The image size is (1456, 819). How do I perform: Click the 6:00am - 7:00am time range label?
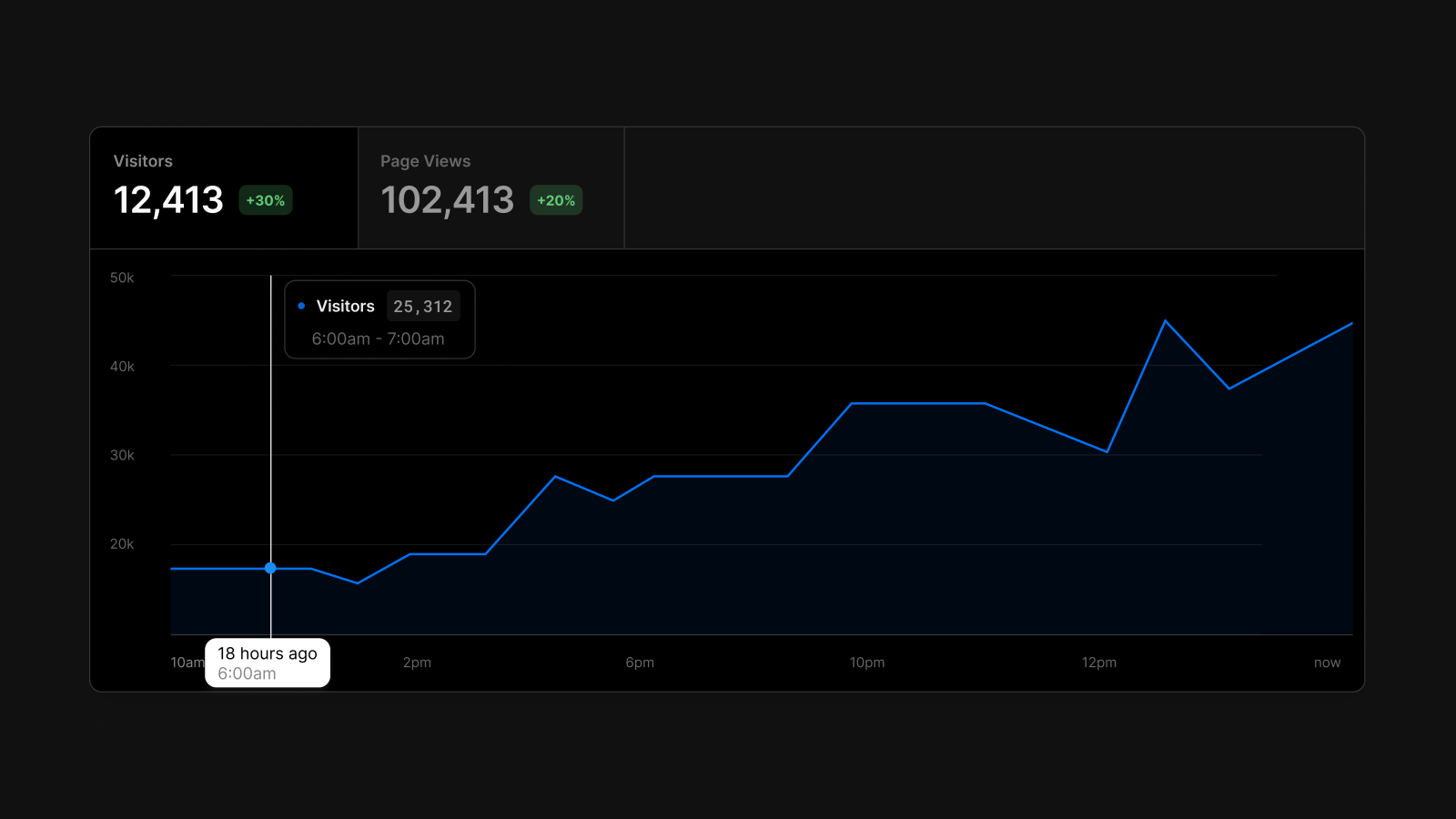click(x=378, y=339)
